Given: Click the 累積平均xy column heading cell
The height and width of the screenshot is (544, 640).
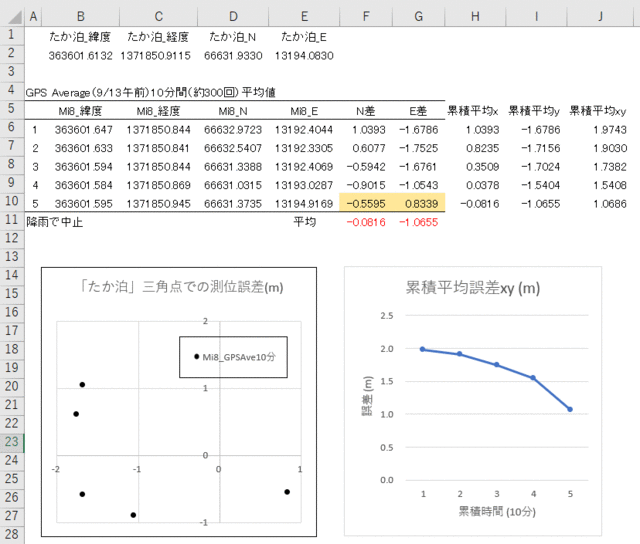Looking at the screenshot, I should tap(598, 110).
